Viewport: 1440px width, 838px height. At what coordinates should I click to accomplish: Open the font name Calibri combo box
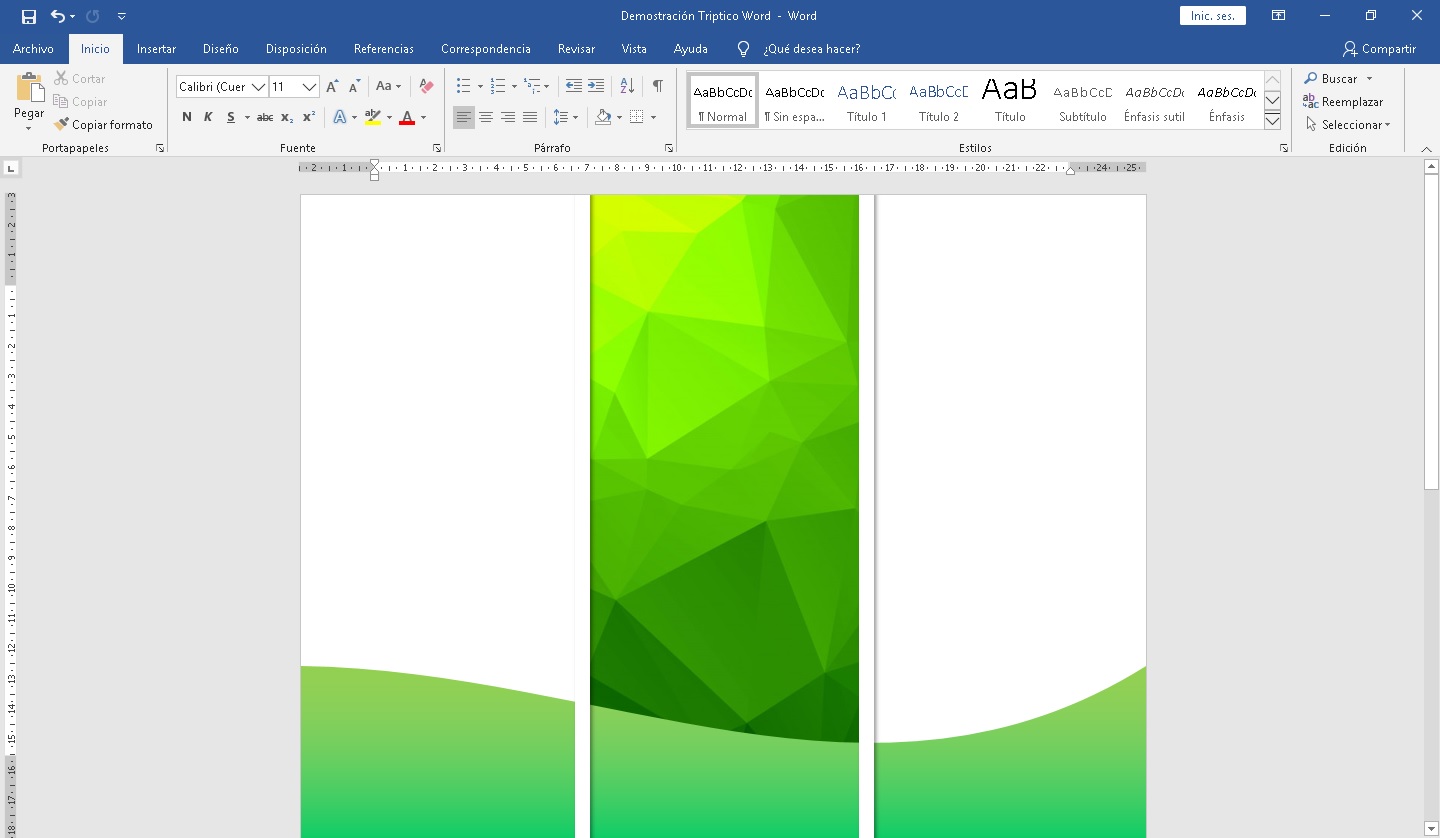pos(222,87)
